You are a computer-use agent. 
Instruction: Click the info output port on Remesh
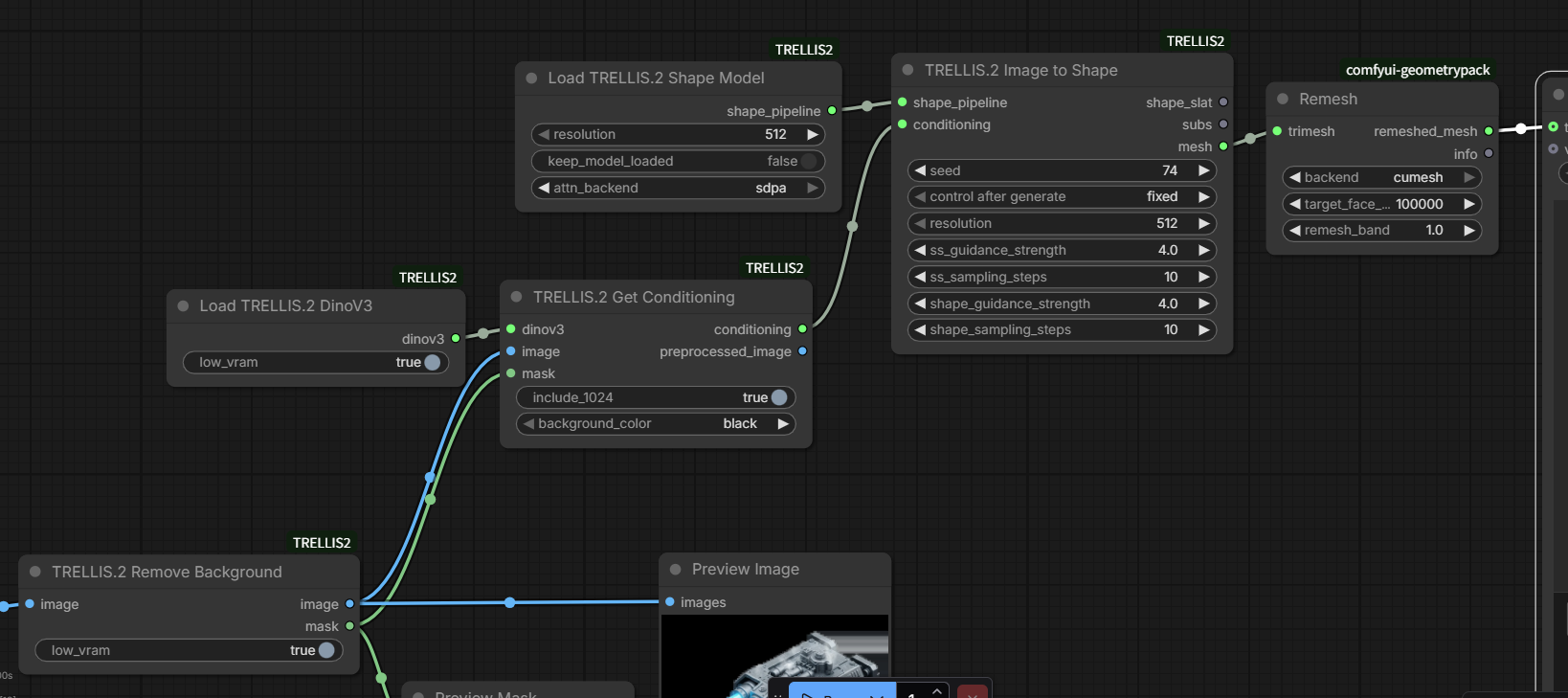[x=1489, y=153]
